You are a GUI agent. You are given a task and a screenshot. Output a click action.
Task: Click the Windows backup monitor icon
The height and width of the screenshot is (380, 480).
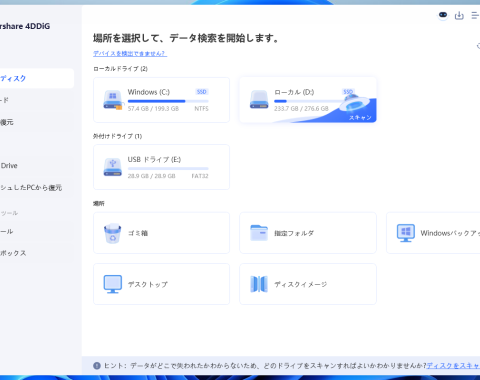click(406, 233)
